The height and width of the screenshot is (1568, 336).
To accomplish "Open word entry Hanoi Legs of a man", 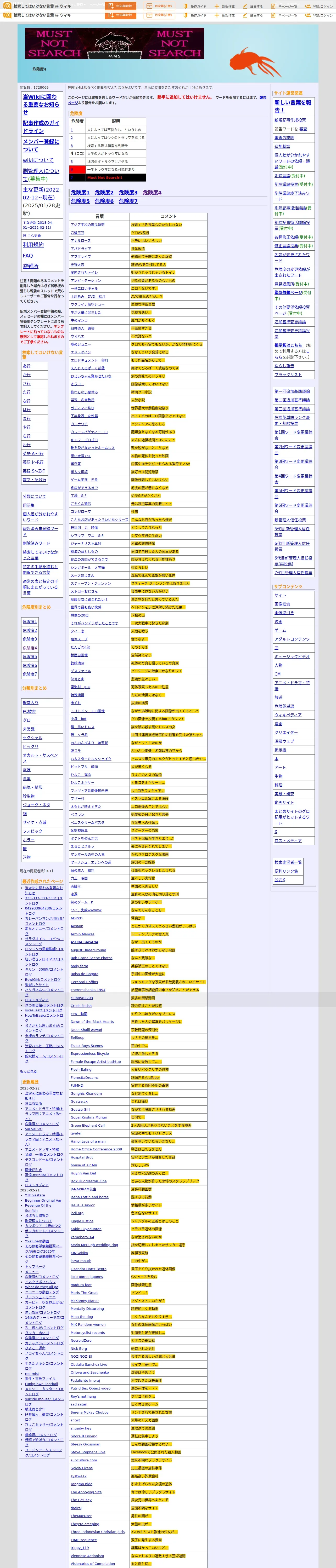I will pyautogui.click(x=88, y=1141).
